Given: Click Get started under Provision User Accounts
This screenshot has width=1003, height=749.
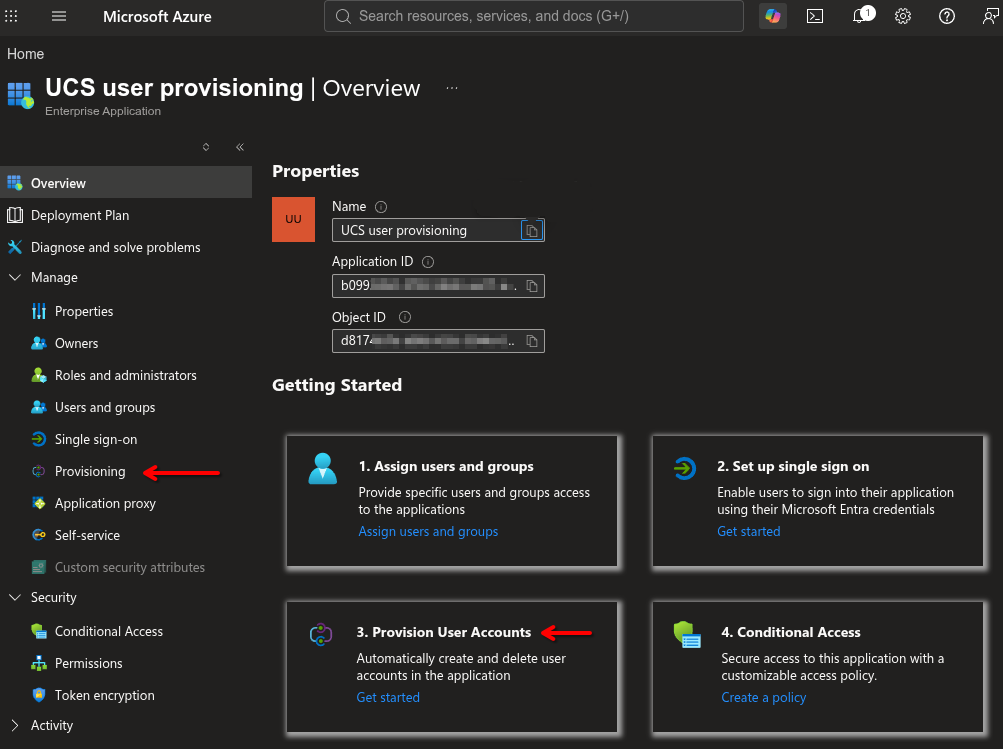Looking at the screenshot, I should click(388, 697).
